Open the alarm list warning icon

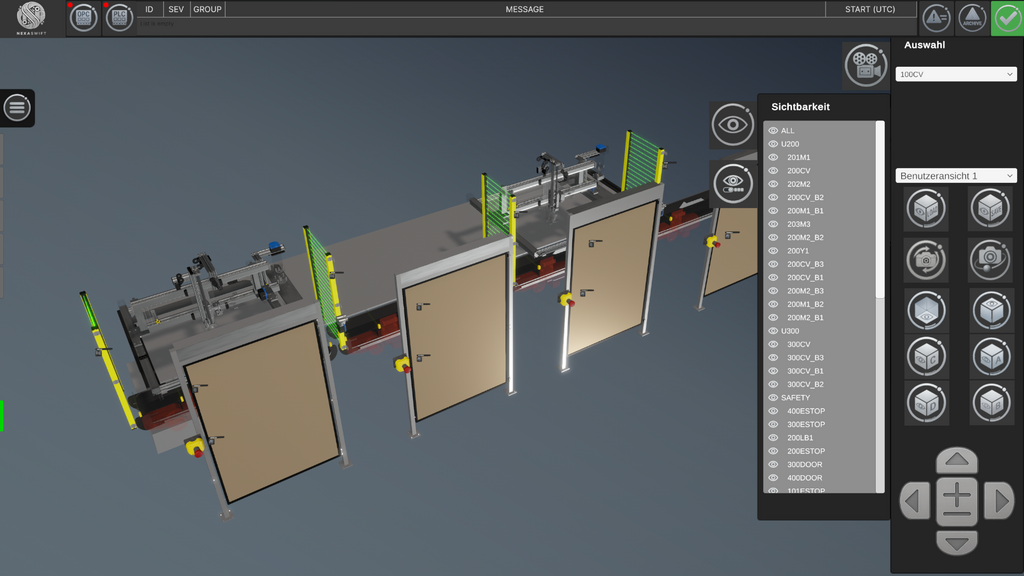click(936, 18)
